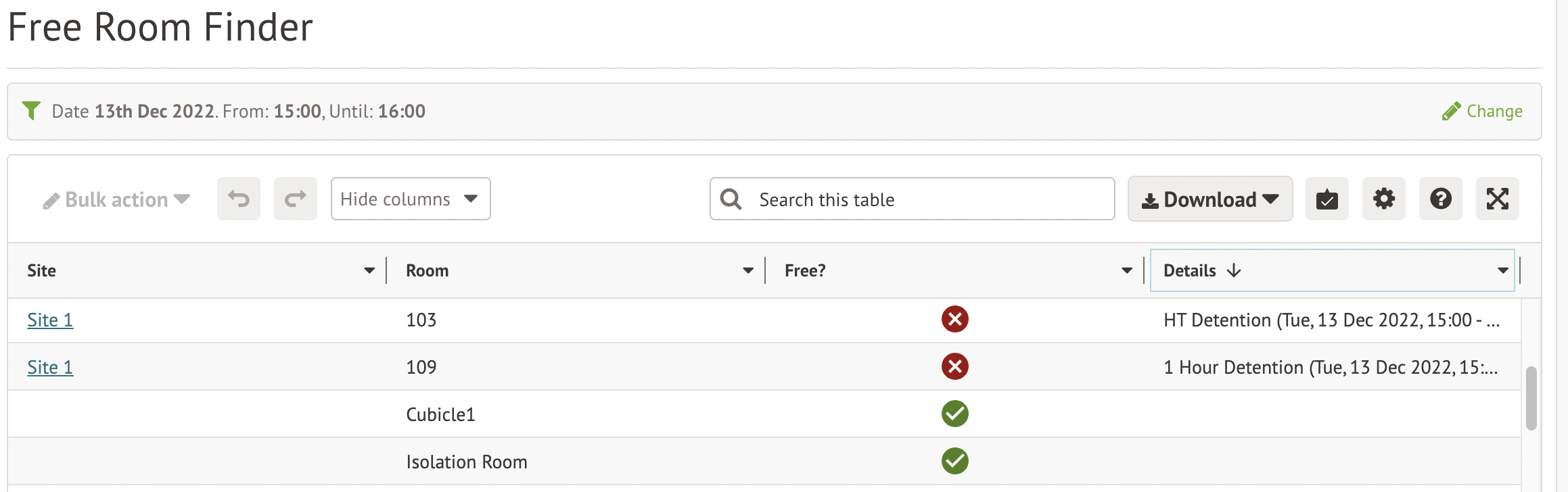Click the undo arrow icon
The image size is (1568, 492).
(239, 199)
